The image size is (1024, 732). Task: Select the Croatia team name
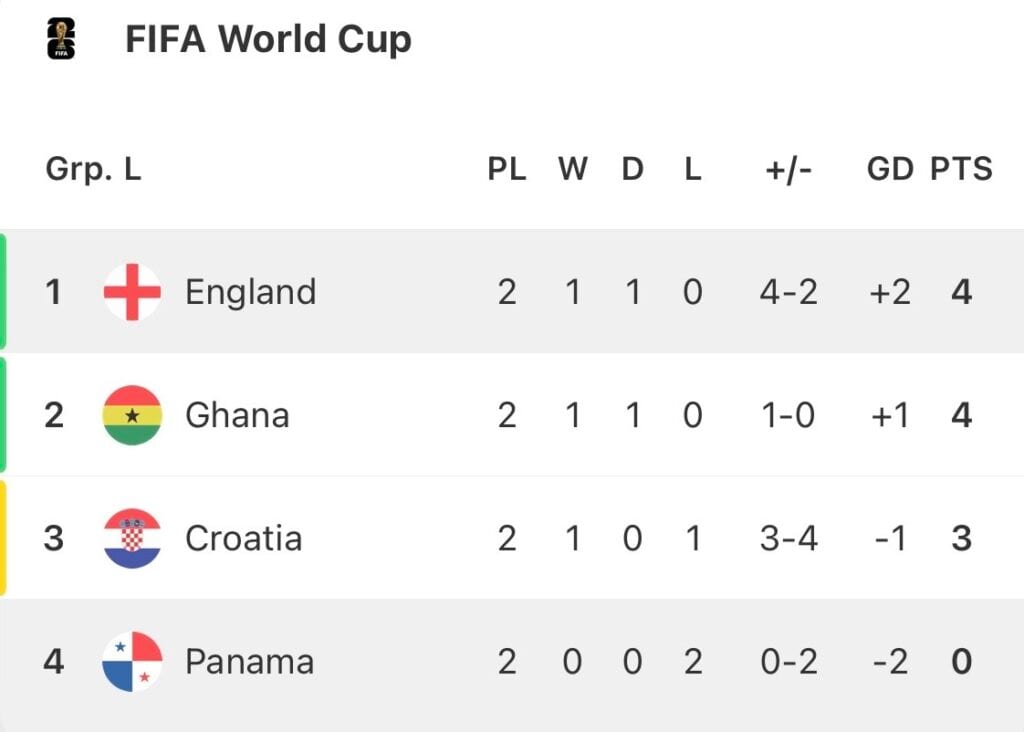(244, 539)
